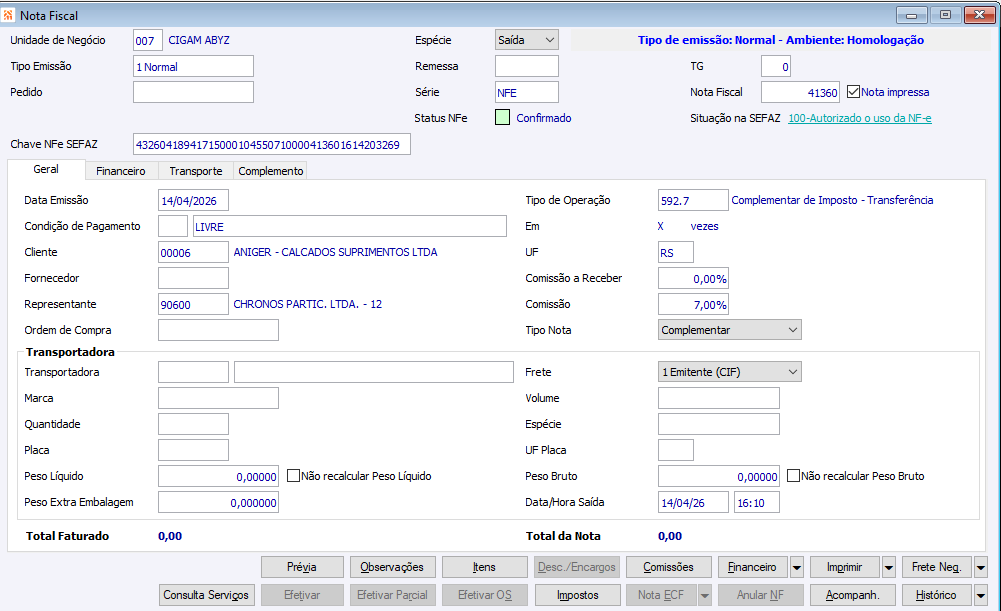The height and width of the screenshot is (611, 1001).
Task: Switch to the Complemento tab
Action: click(x=271, y=171)
